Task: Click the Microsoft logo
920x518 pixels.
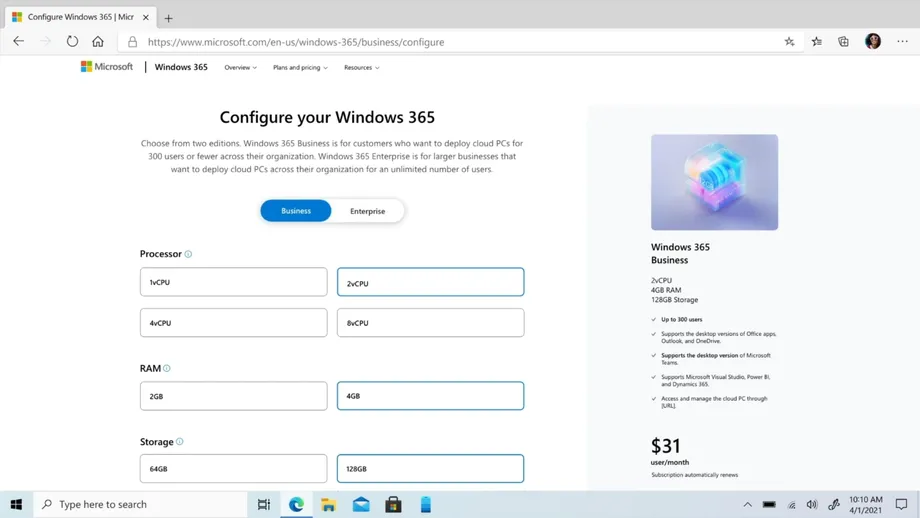Action: click(x=107, y=67)
